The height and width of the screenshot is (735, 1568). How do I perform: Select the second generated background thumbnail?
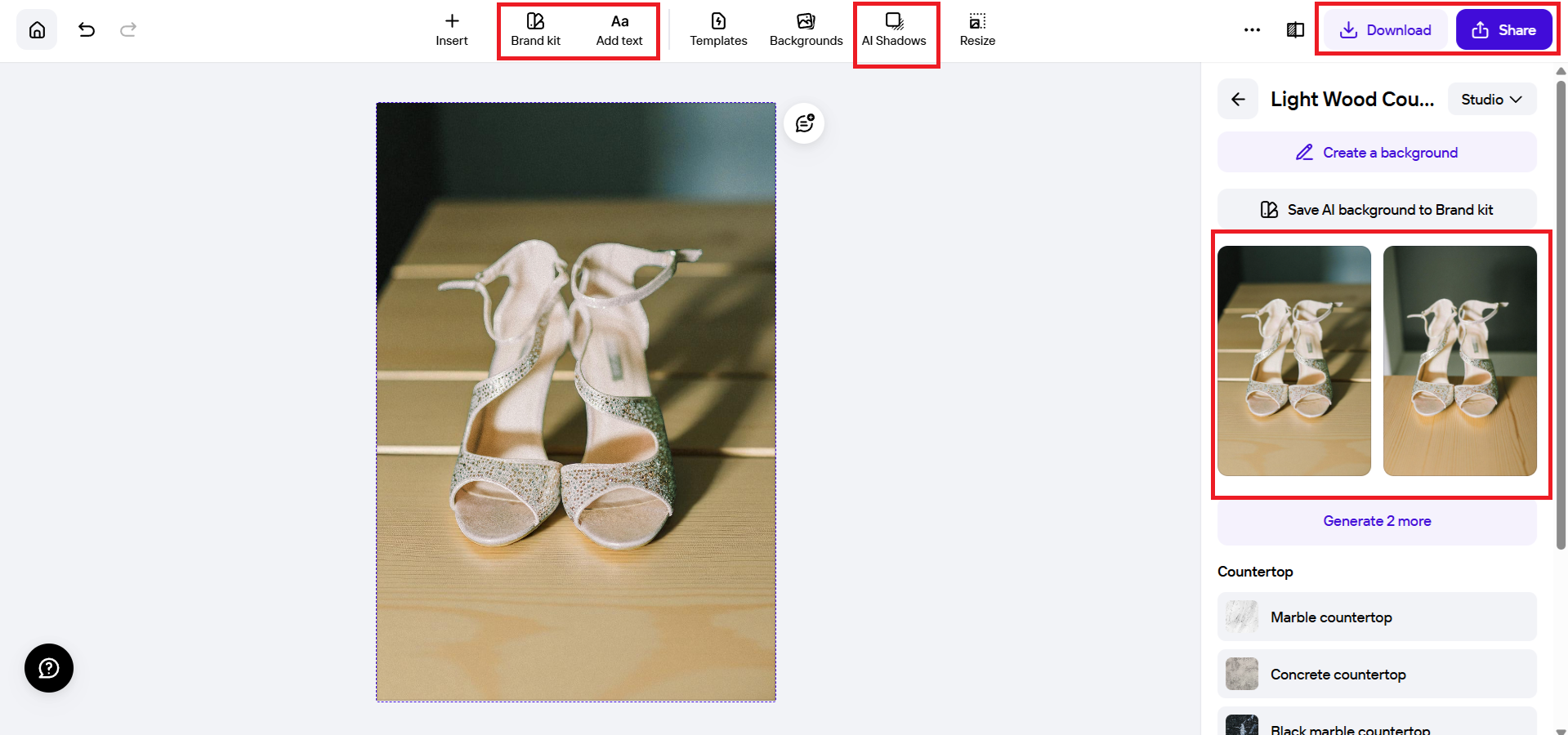point(1459,360)
